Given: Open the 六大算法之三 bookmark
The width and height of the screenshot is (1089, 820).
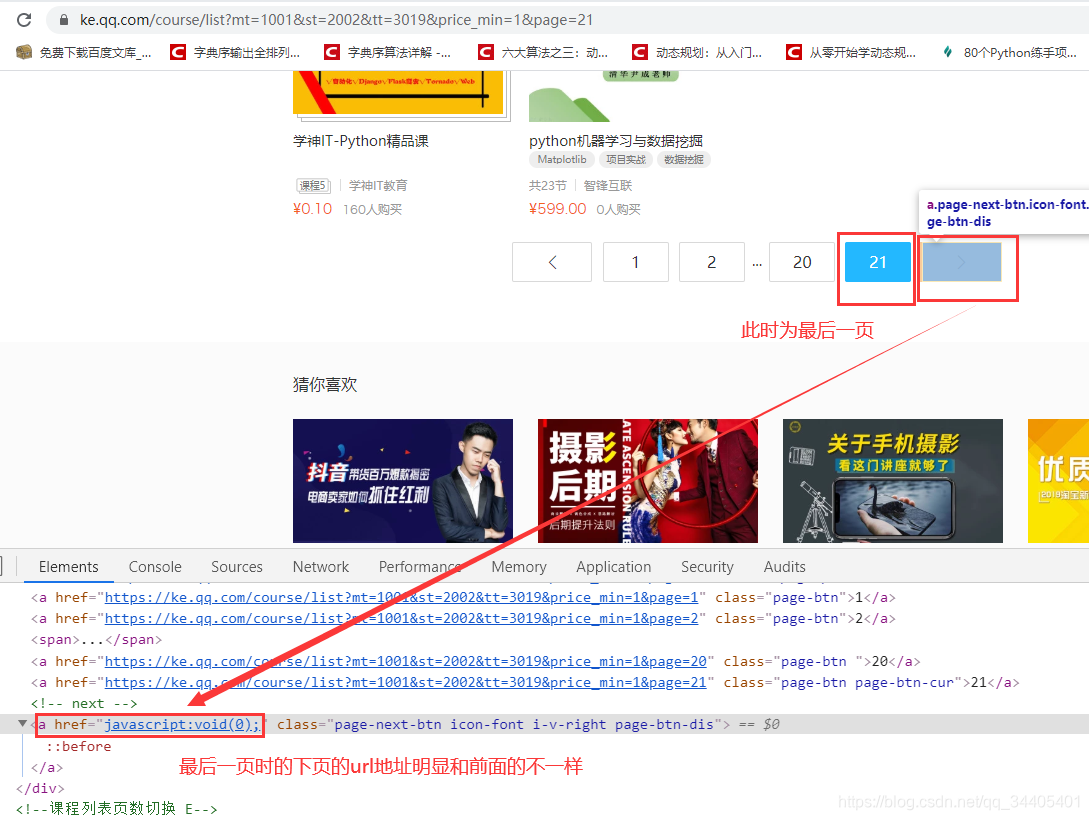Looking at the screenshot, I should [x=543, y=52].
